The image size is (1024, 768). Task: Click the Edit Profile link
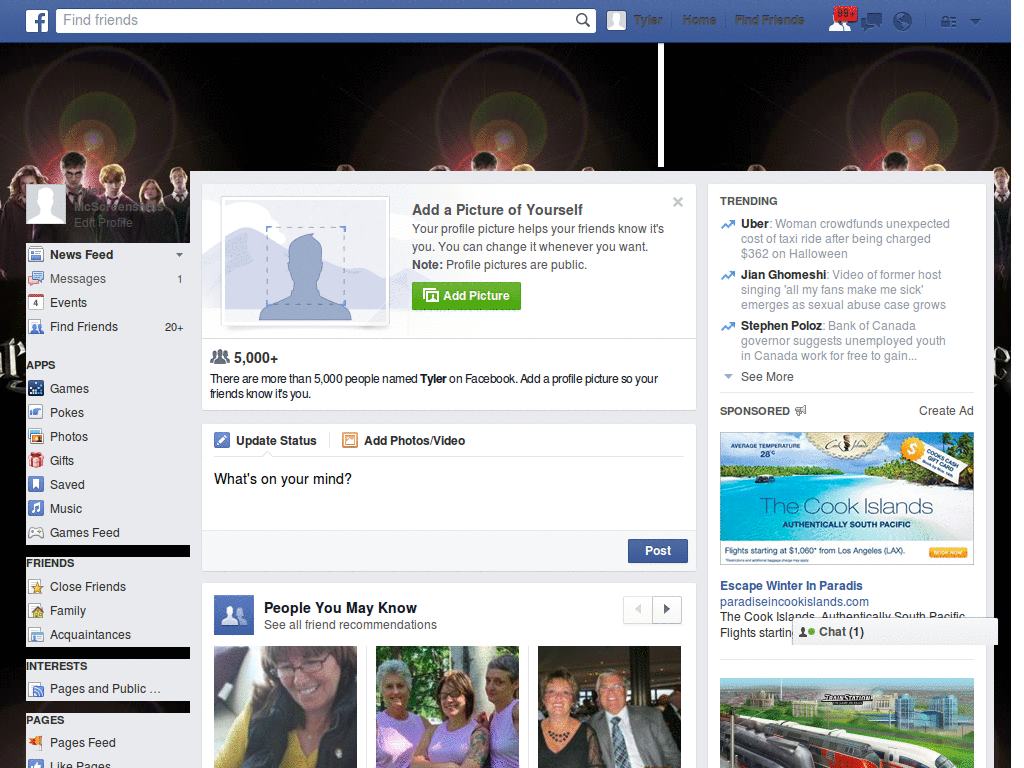[103, 223]
